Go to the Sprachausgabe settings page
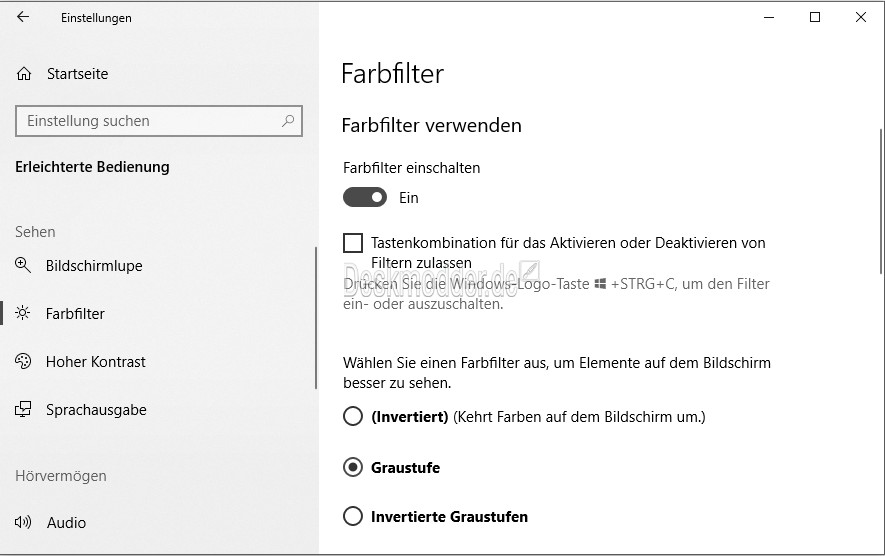The width and height of the screenshot is (885, 556). pos(96,410)
